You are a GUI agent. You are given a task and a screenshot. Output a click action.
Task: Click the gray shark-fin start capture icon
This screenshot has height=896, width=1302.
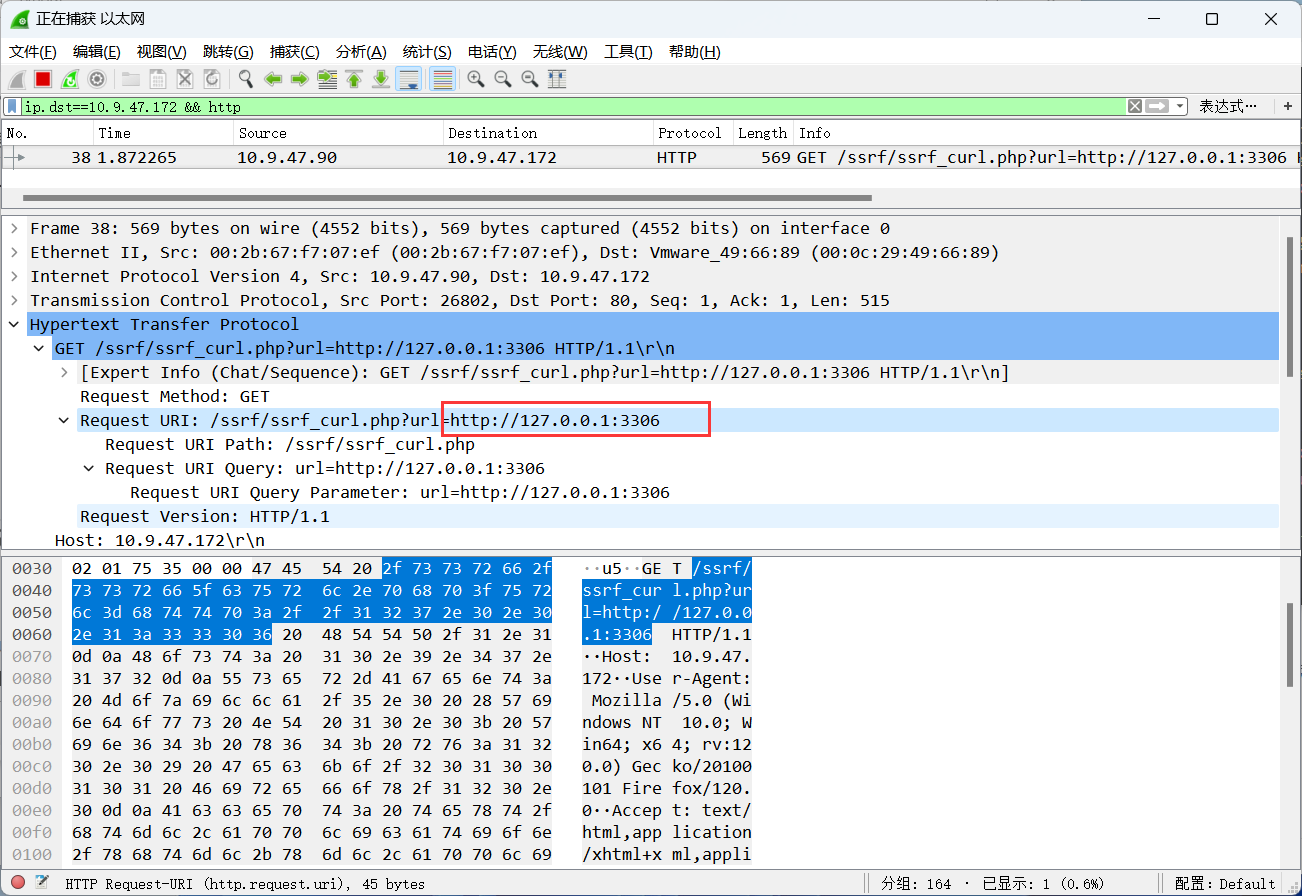click(x=17, y=79)
